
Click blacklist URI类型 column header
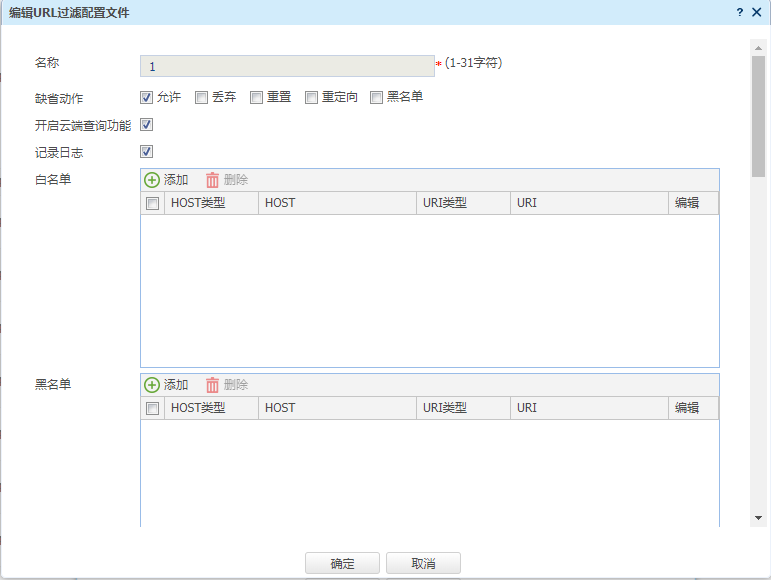tap(463, 408)
